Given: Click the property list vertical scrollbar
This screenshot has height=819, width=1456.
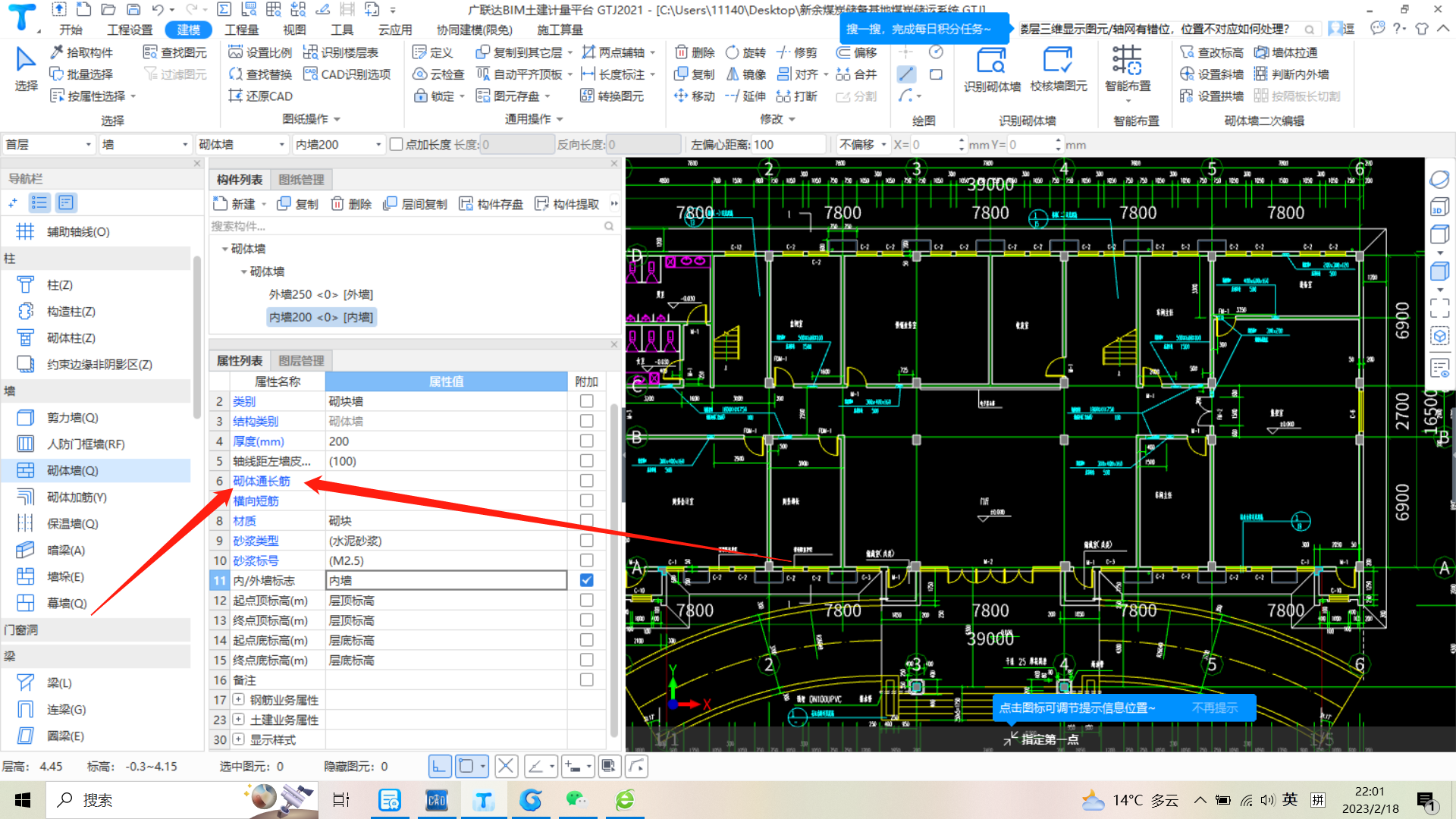Looking at the screenshot, I should pyautogui.click(x=613, y=569).
